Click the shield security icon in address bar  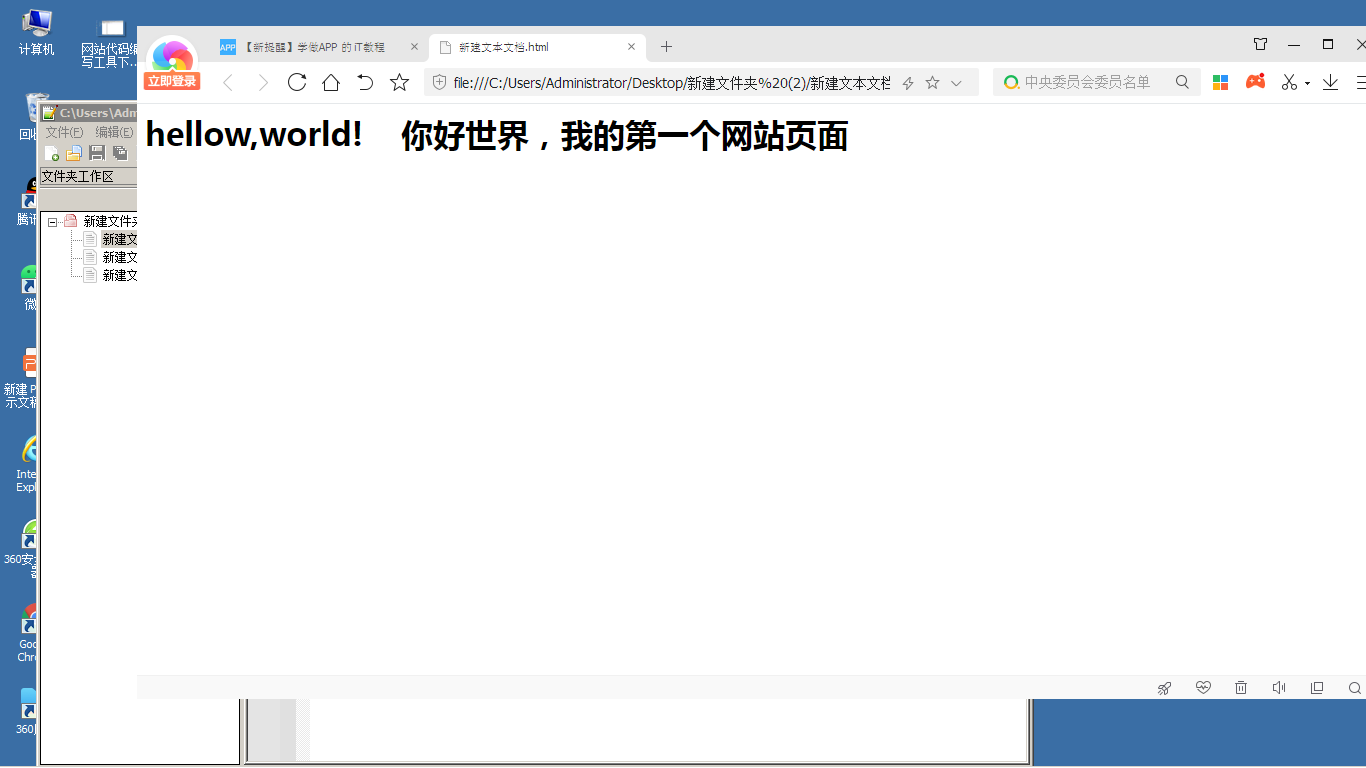coord(439,83)
